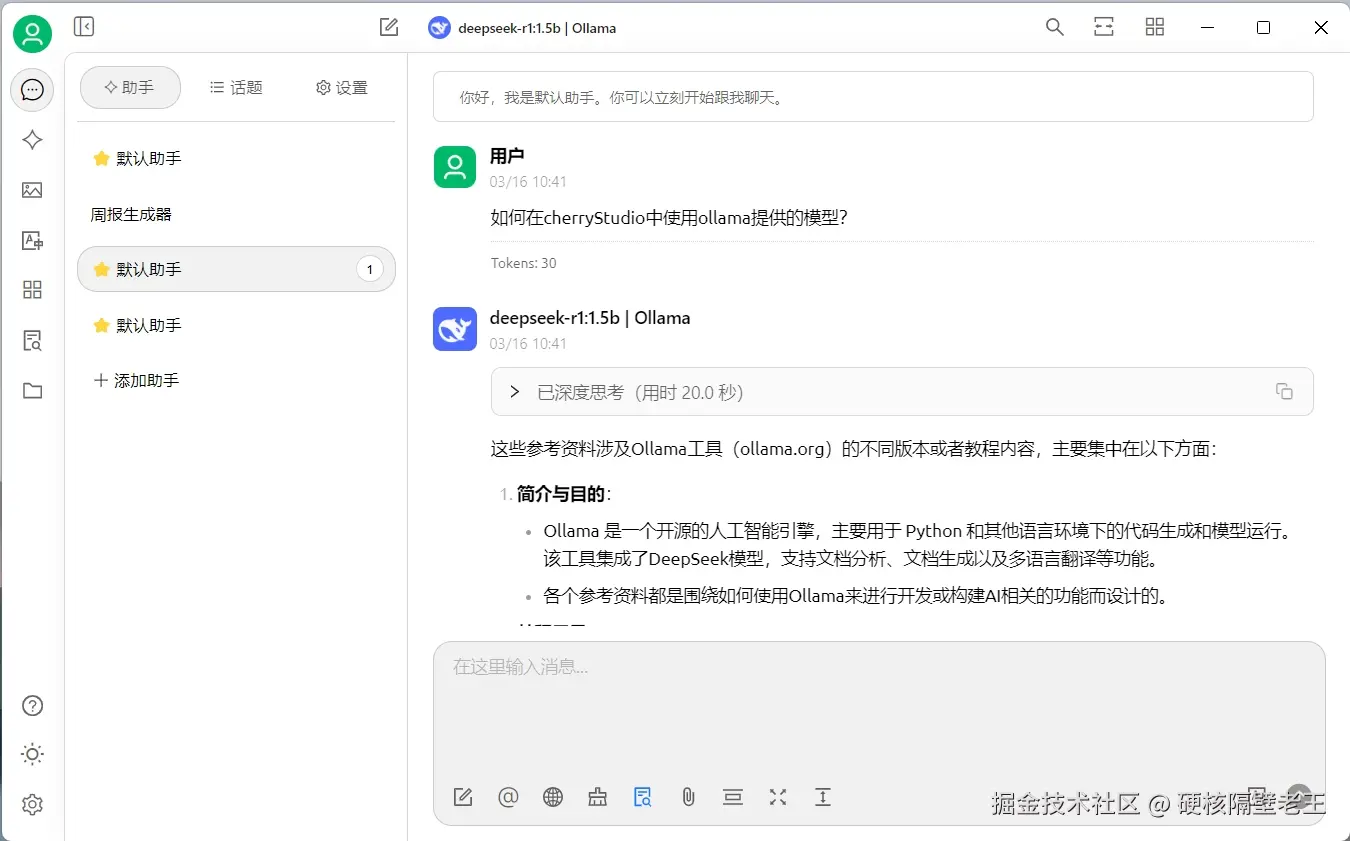Collapse the assistants side panel
The height and width of the screenshot is (841, 1350).
(84, 27)
